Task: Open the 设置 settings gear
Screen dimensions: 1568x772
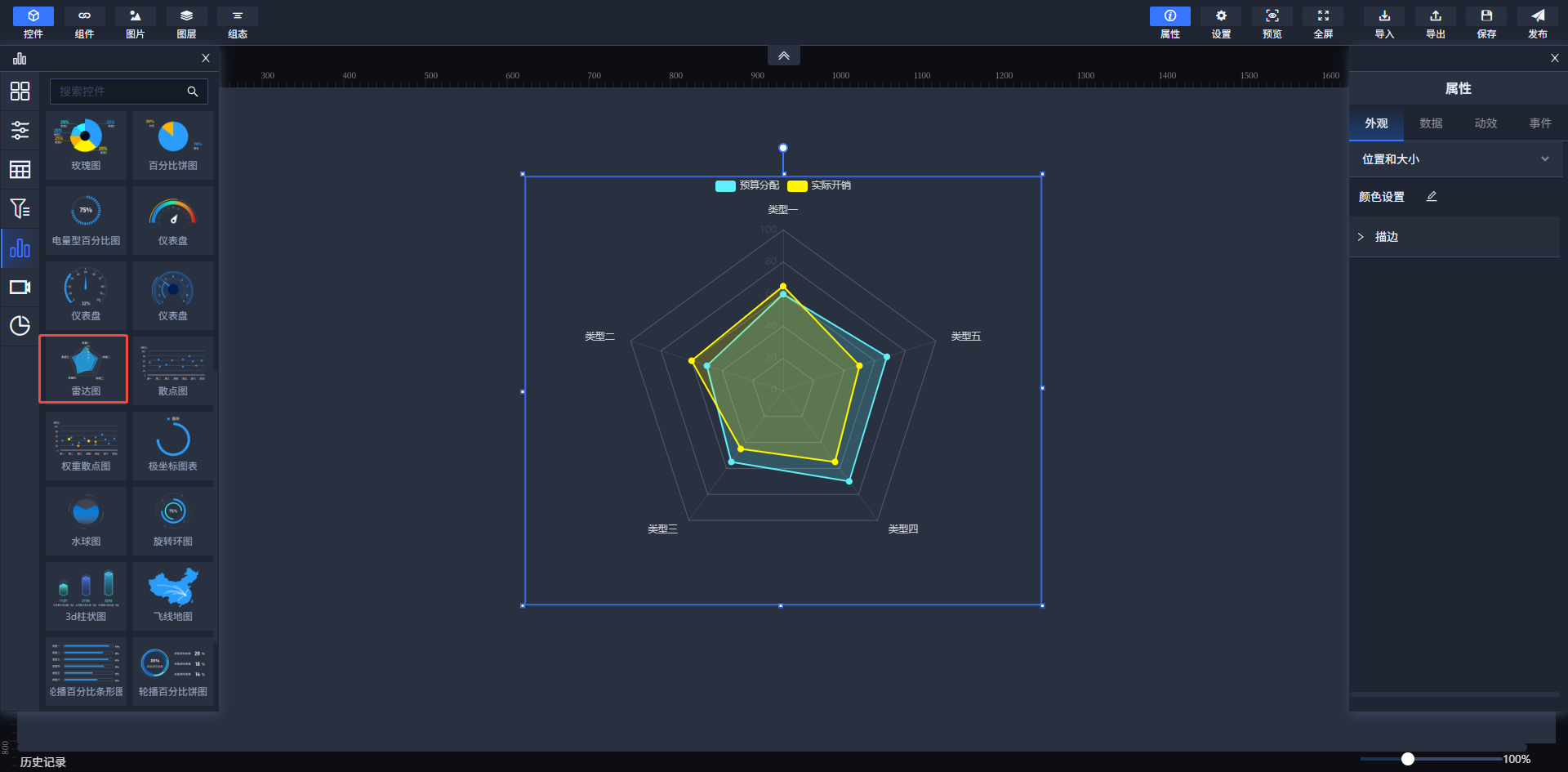Action: (x=1221, y=16)
